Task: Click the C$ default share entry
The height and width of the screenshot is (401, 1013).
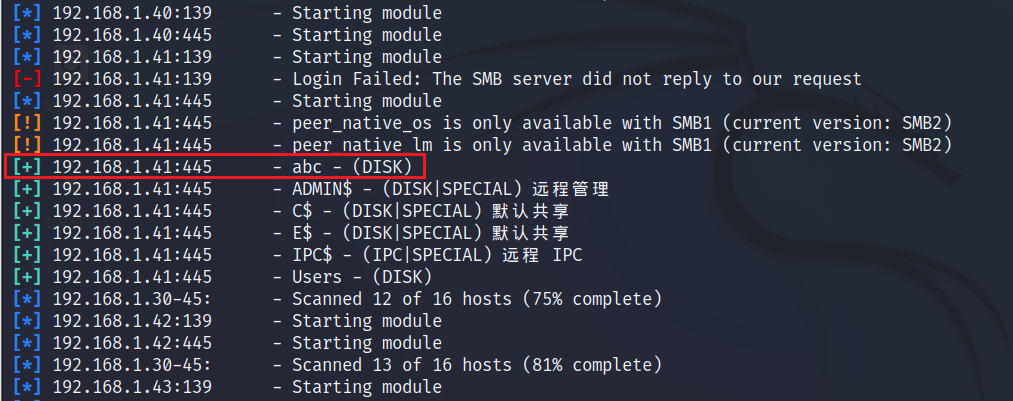Action: [x=430, y=211]
